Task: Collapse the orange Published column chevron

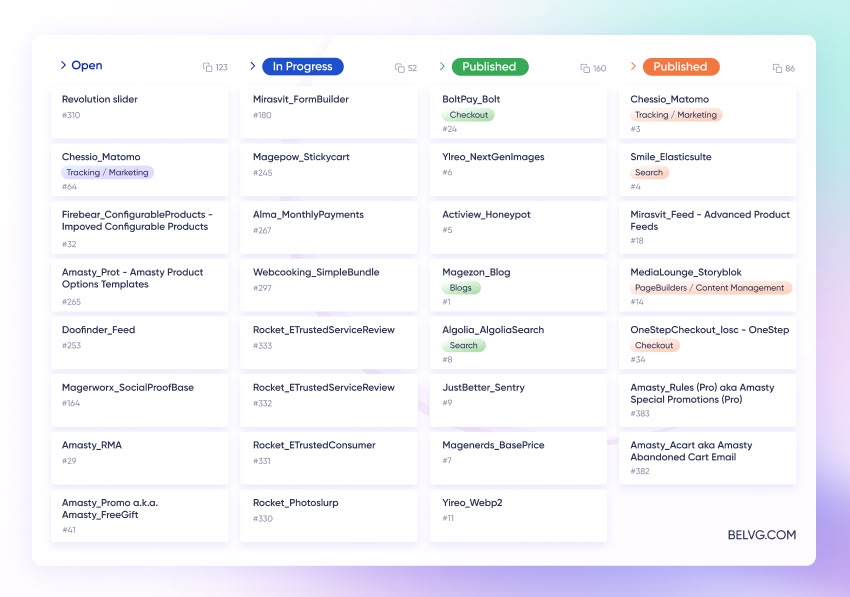Action: click(x=633, y=66)
